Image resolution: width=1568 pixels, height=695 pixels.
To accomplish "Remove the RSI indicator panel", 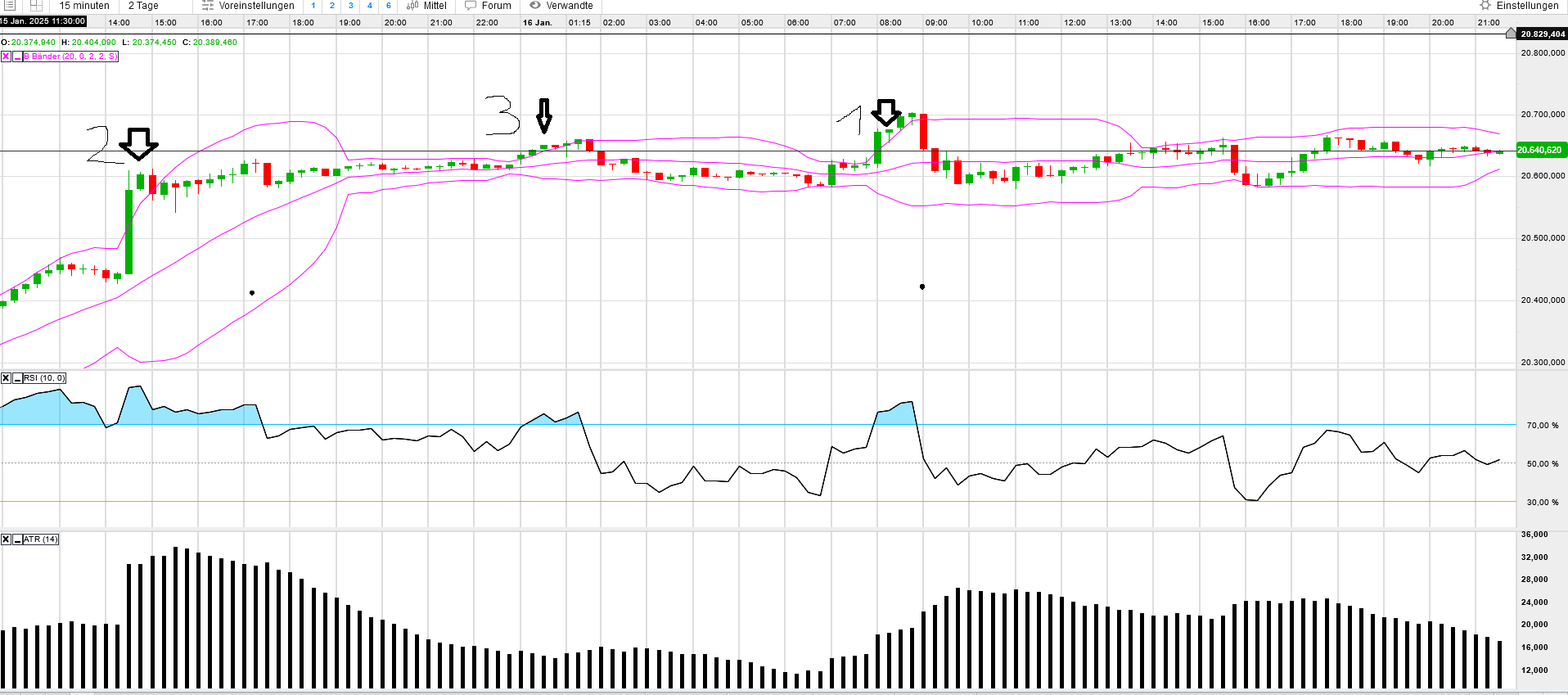I will tap(6, 378).
